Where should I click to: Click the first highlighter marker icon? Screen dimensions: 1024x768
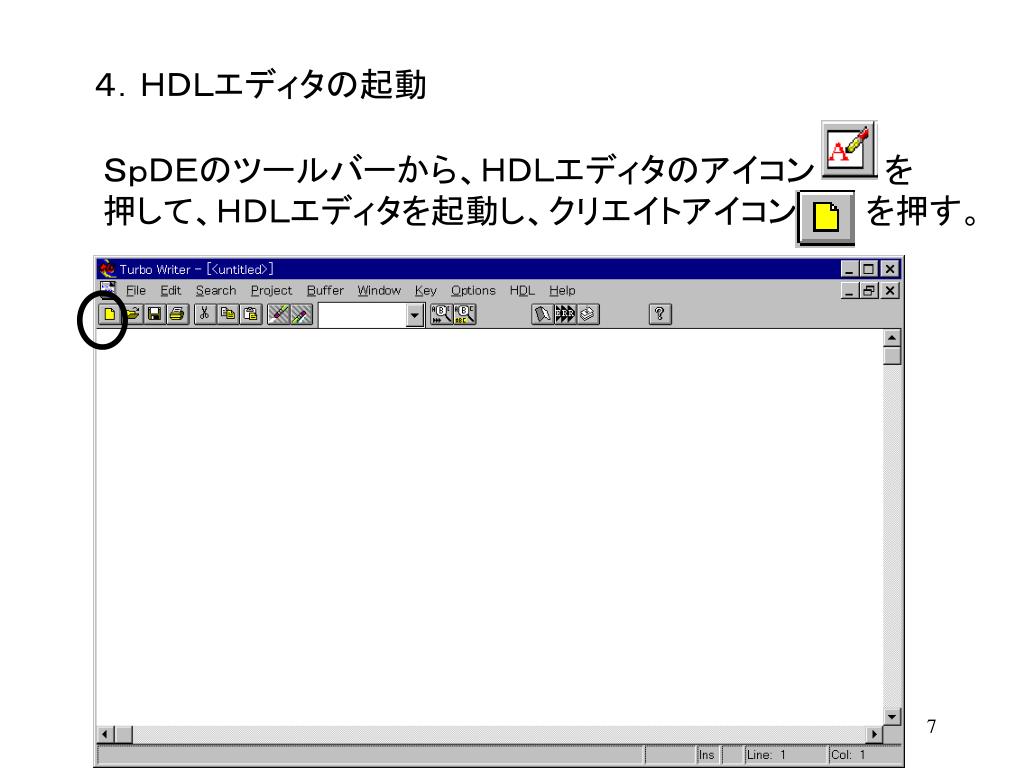click(x=278, y=315)
